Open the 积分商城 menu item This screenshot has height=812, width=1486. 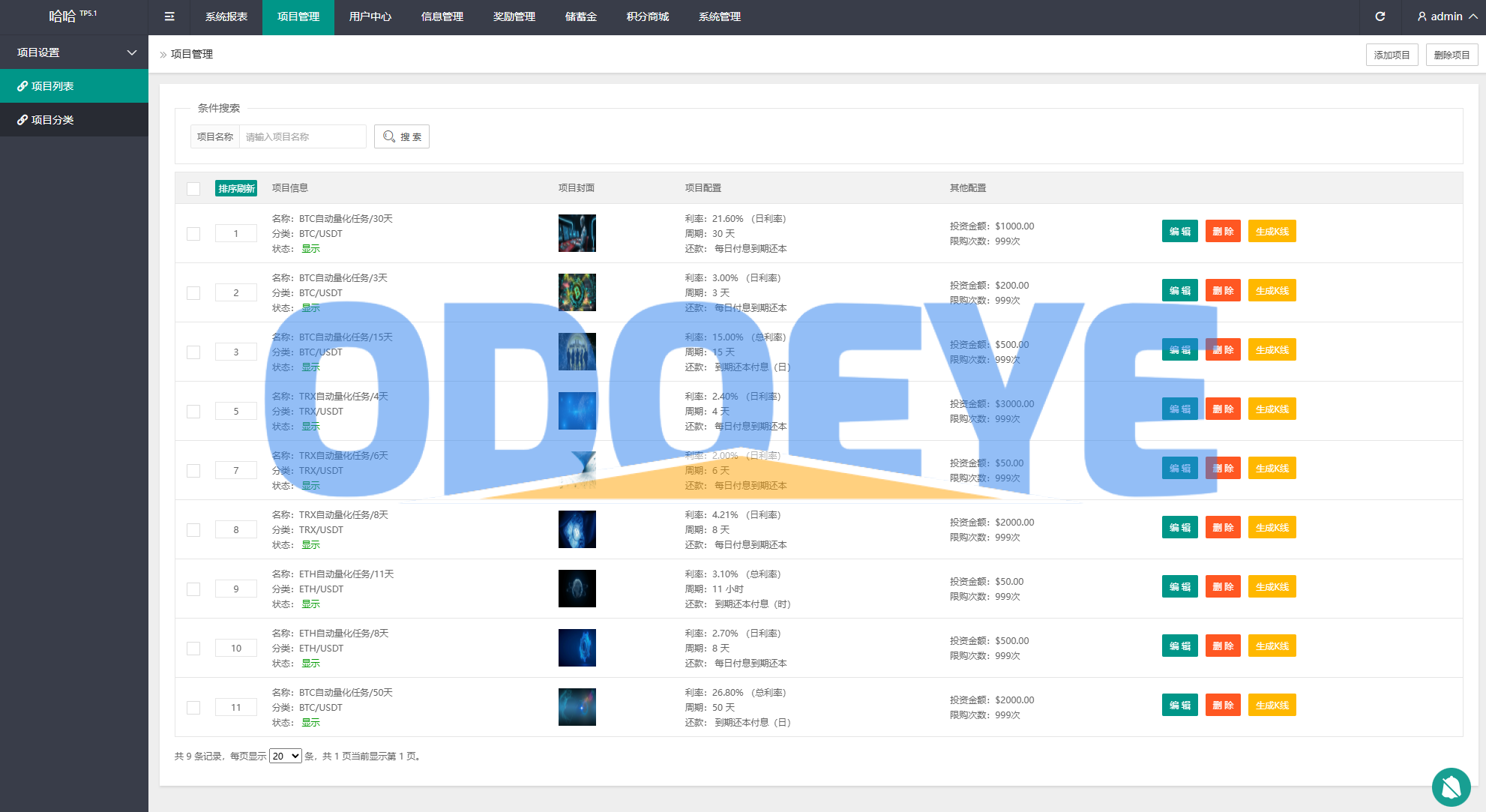647,16
